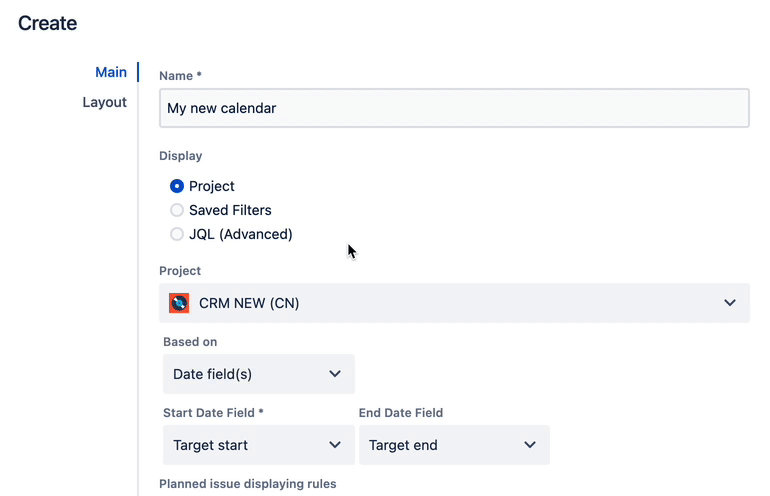
Task: Switch to the Main tab
Action: [111, 72]
